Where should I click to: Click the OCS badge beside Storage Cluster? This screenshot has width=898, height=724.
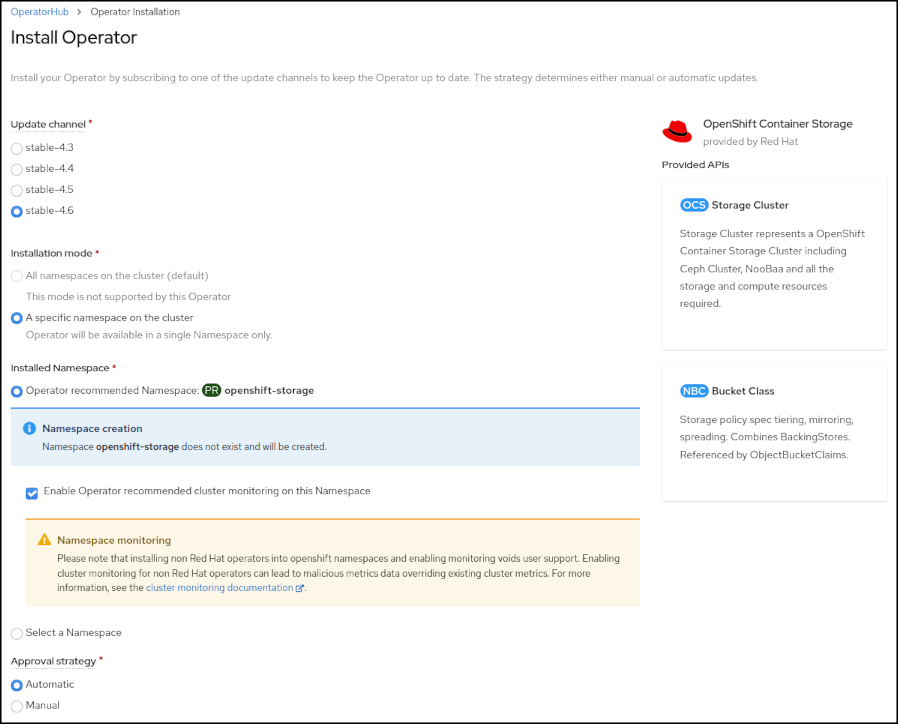coord(693,205)
